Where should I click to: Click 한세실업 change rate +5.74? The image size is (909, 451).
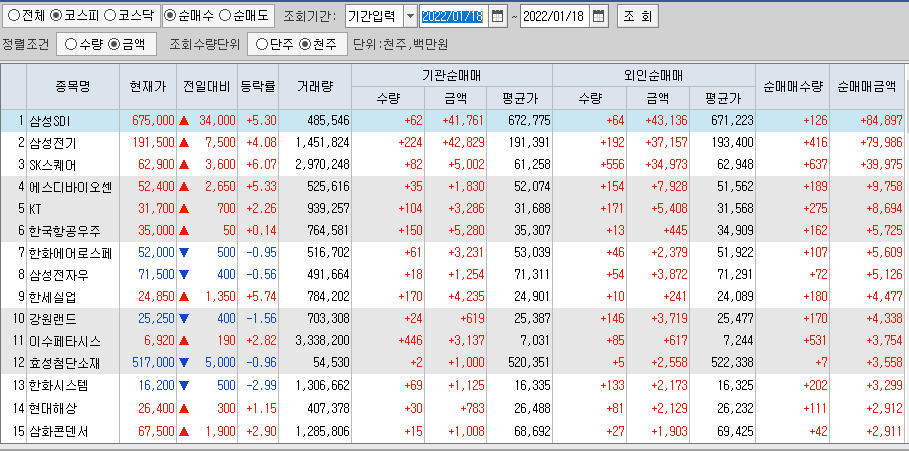pos(261,297)
